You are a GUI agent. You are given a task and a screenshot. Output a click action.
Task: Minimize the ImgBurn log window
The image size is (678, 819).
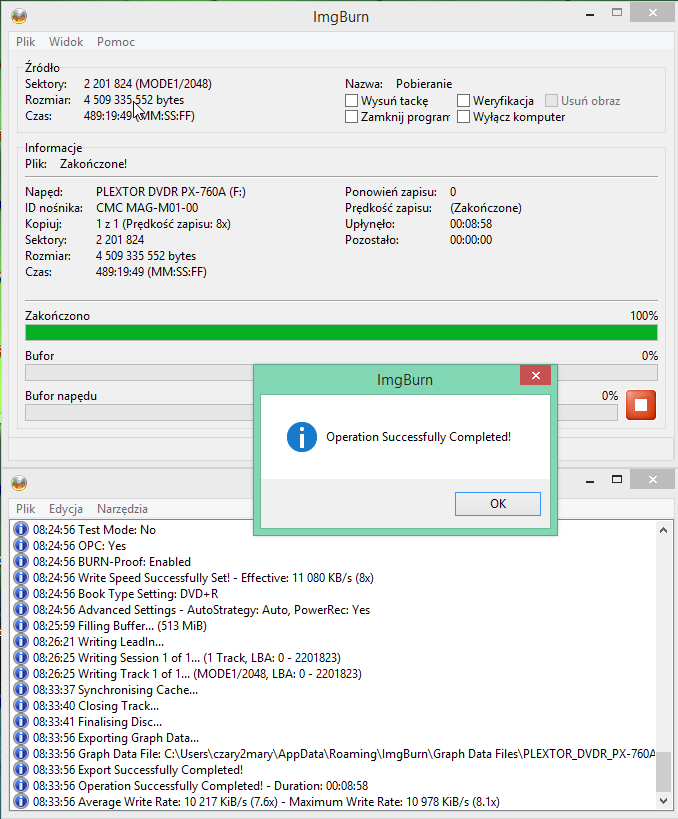590,481
